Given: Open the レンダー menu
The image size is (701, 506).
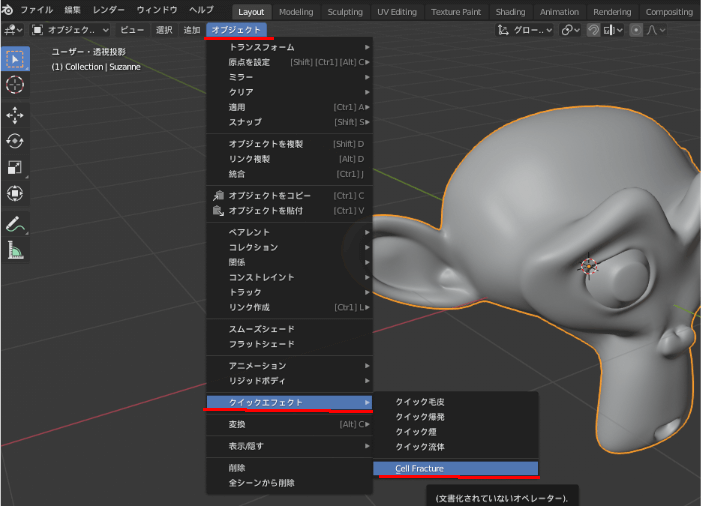Looking at the screenshot, I should [109, 9].
